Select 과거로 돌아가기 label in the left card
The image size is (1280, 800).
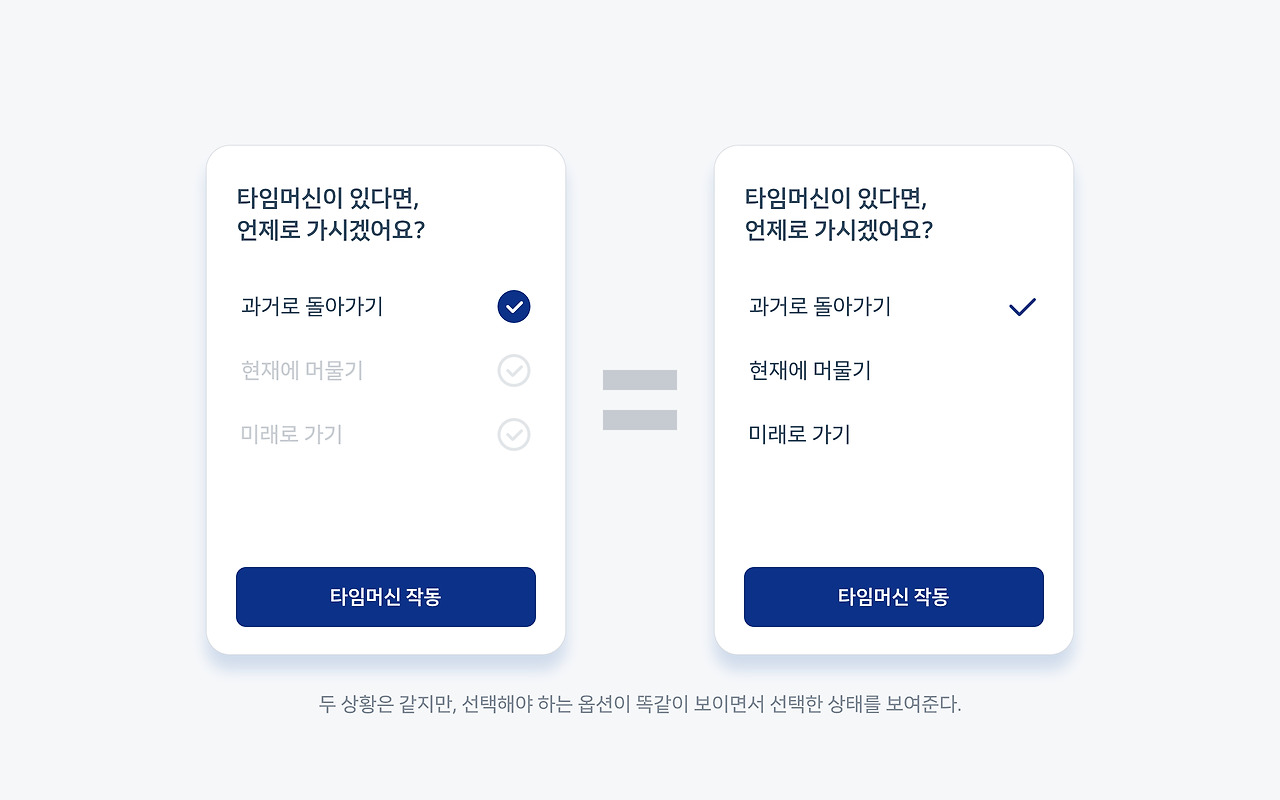click(x=312, y=307)
